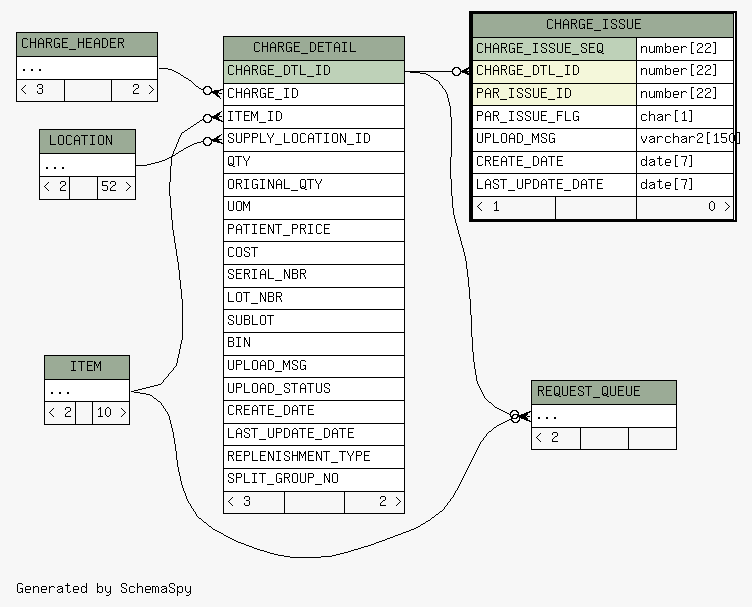Select the PAR_ISSUE_FLG column
752x607 pixels.
(554, 117)
